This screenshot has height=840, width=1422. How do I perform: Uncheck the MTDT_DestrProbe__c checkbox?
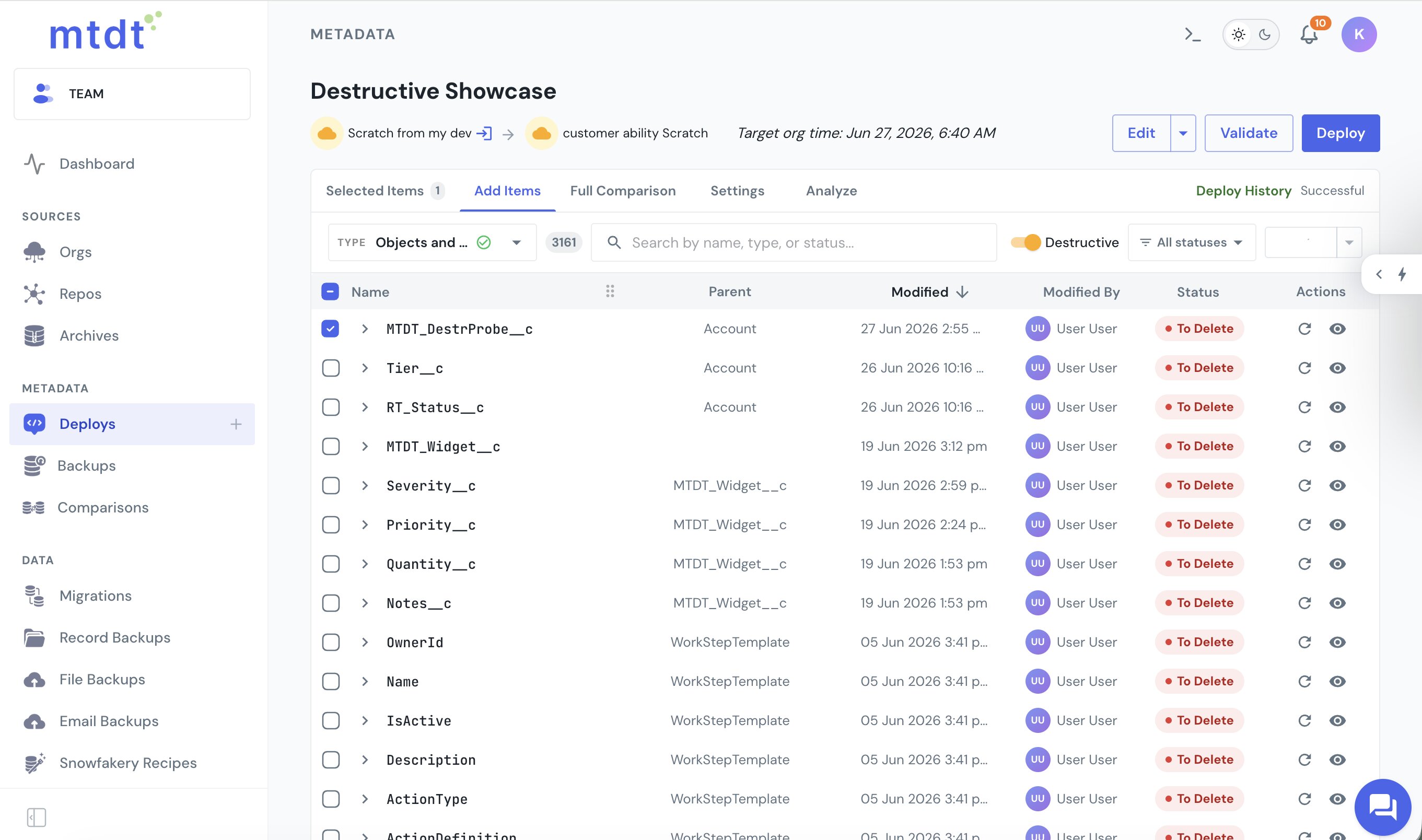(x=330, y=329)
